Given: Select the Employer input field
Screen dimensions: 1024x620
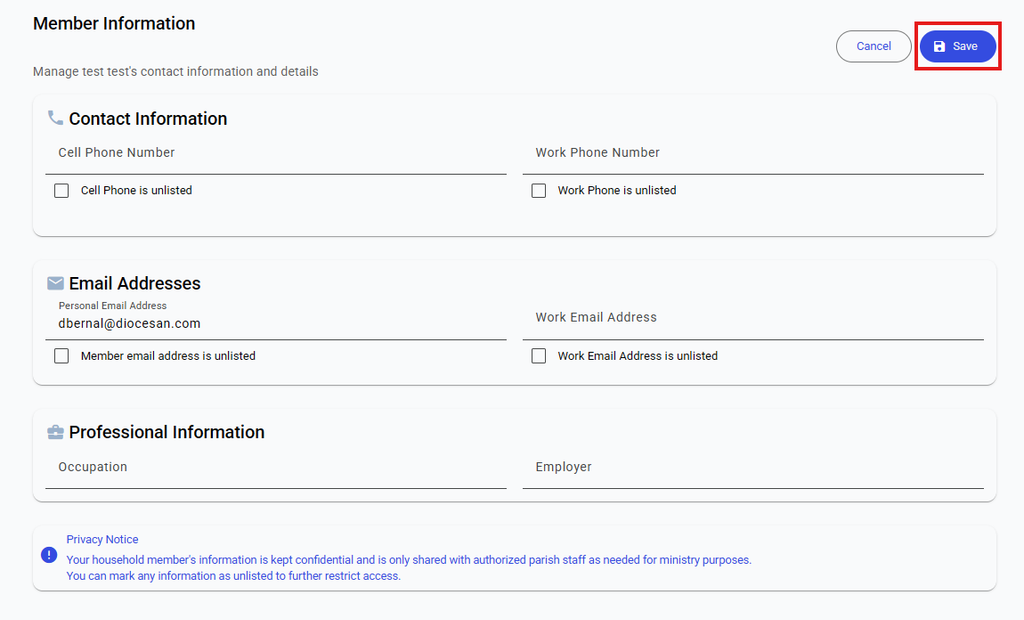Looking at the screenshot, I should pyautogui.click(x=753, y=469).
